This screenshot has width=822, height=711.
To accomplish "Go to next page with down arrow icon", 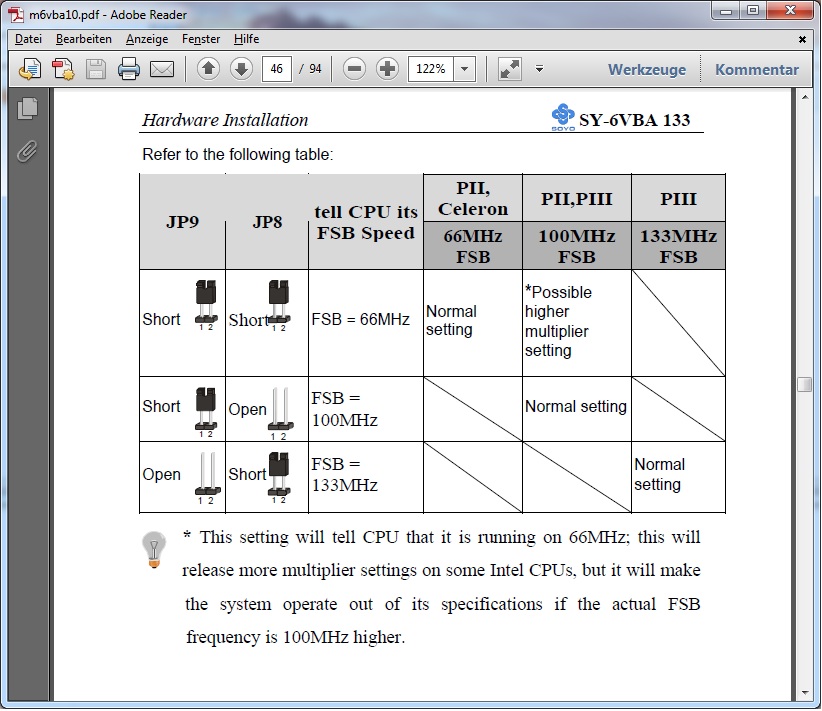I will (x=240, y=68).
